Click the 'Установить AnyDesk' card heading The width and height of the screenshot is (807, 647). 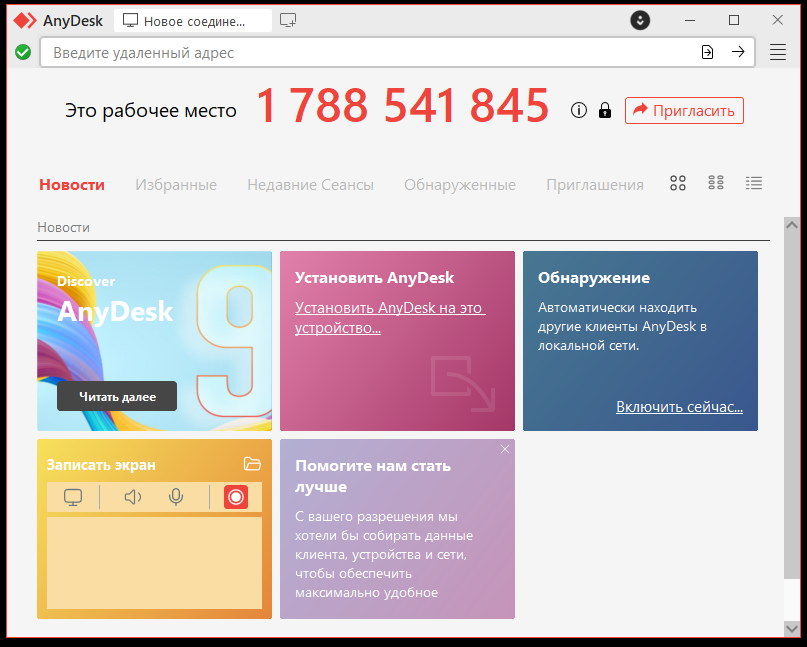(374, 277)
